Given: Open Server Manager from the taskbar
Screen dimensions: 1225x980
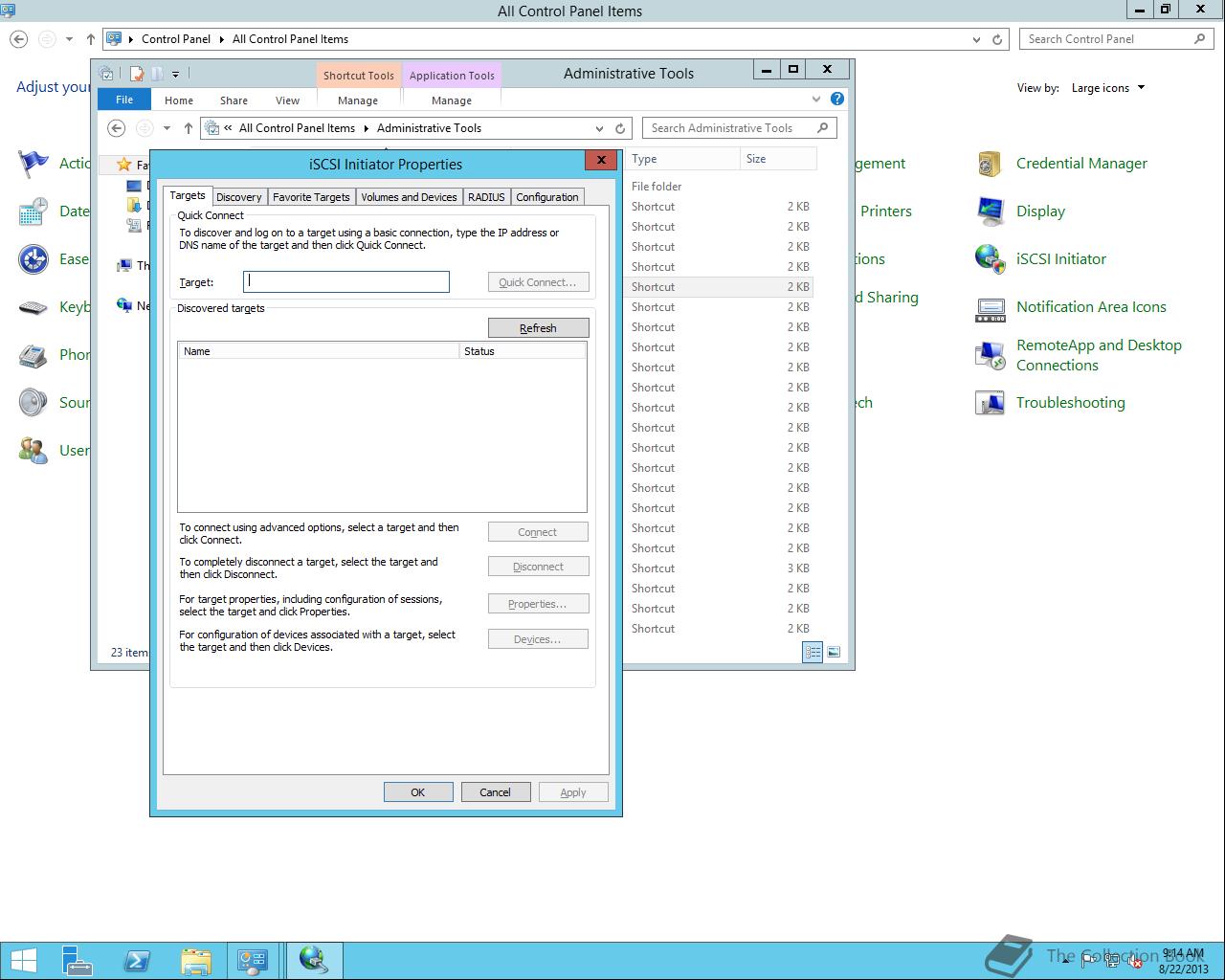Looking at the screenshot, I should click(78, 960).
